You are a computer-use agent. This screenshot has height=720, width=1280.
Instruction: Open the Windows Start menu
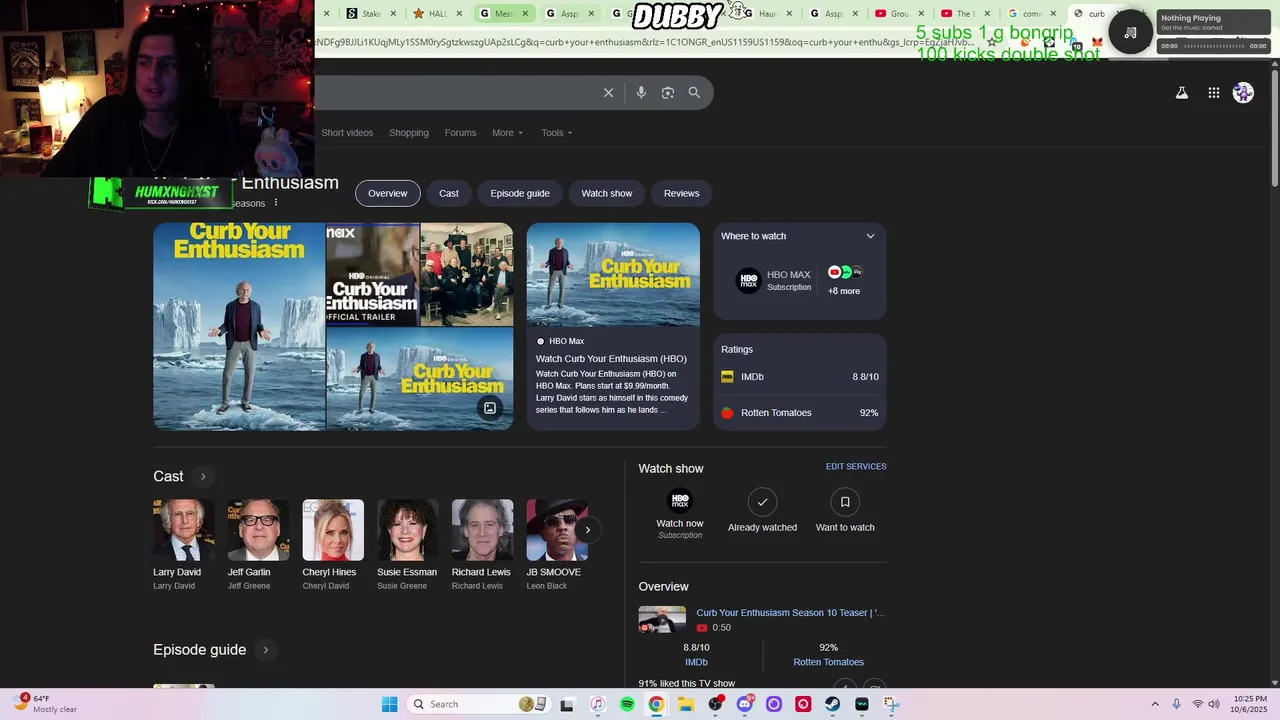390,704
